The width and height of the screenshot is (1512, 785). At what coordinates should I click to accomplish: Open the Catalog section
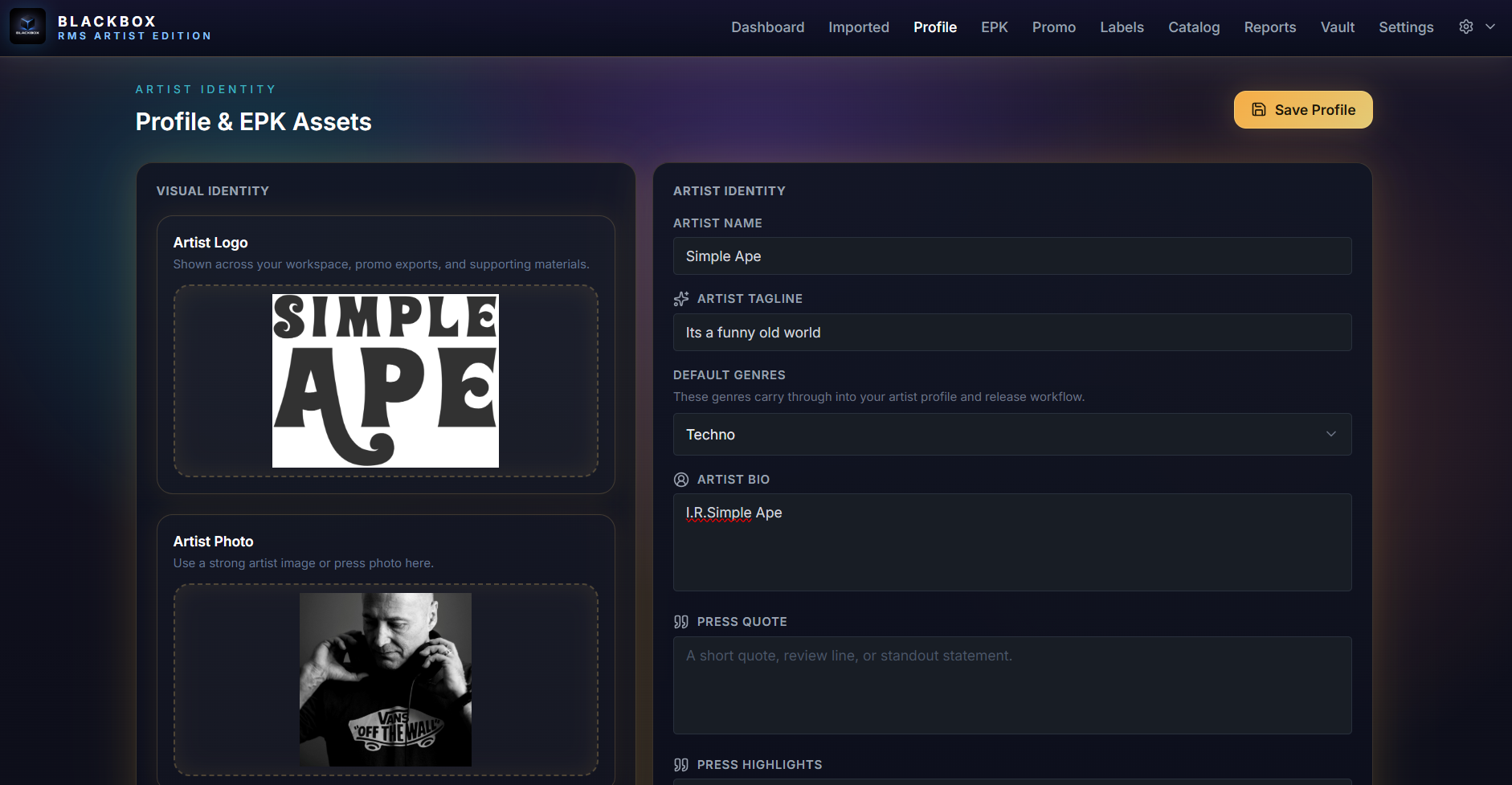click(x=1194, y=27)
